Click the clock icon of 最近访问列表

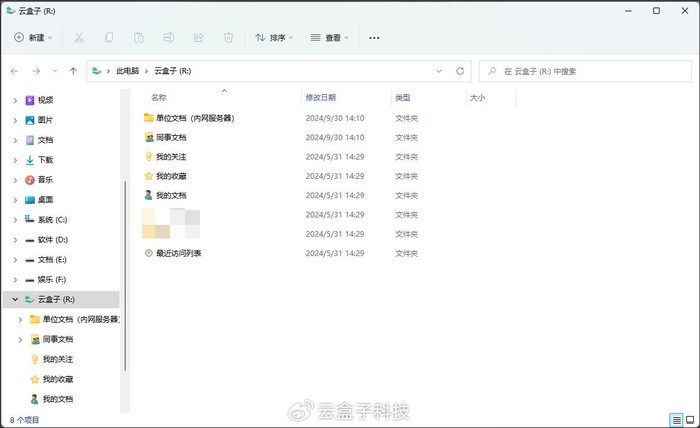(x=149, y=253)
